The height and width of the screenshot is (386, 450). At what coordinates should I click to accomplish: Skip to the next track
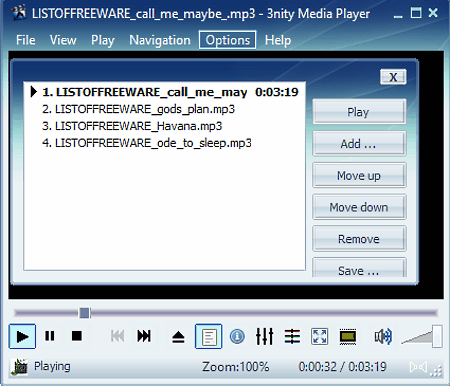click(x=144, y=336)
